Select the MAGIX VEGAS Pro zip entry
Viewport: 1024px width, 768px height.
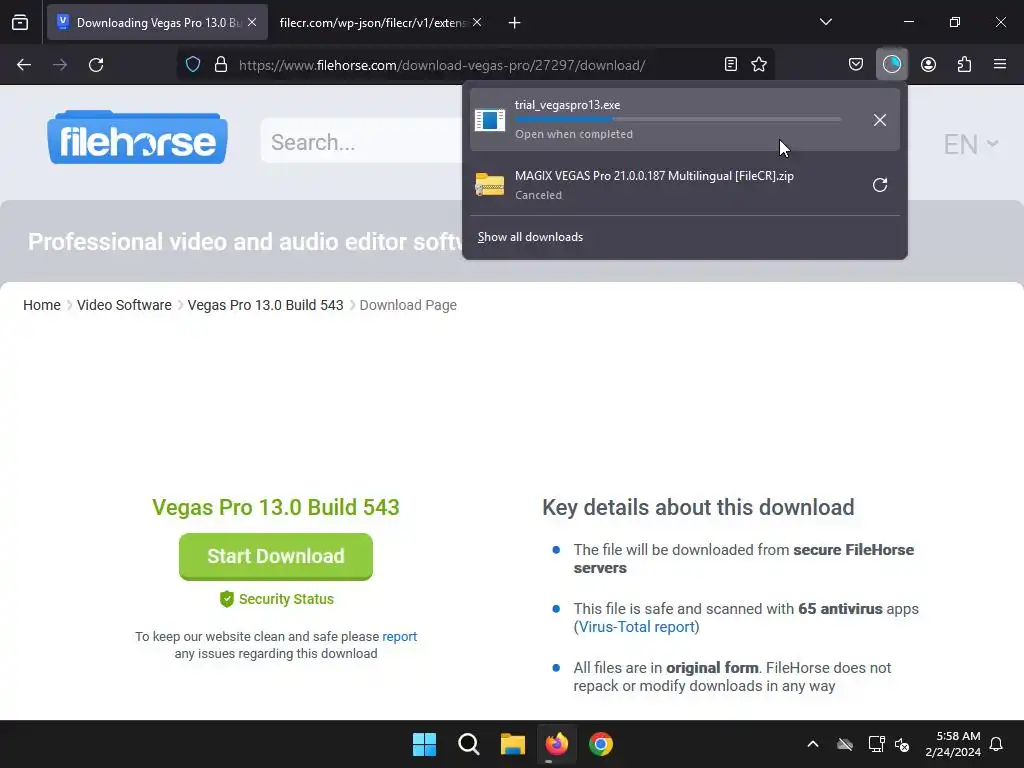[684, 185]
